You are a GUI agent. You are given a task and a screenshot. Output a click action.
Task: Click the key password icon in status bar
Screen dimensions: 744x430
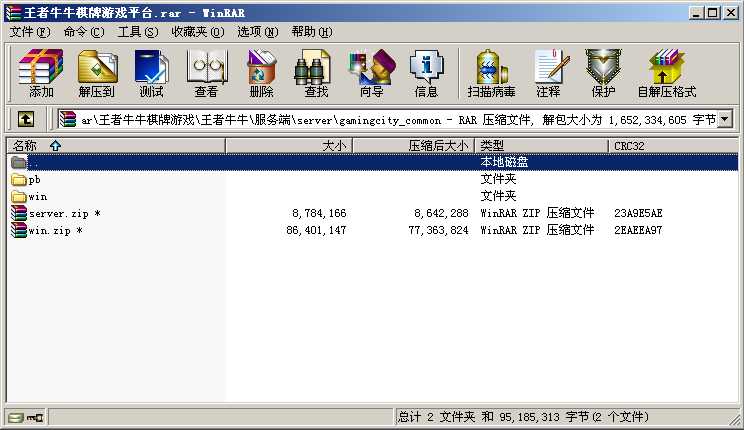(35, 418)
